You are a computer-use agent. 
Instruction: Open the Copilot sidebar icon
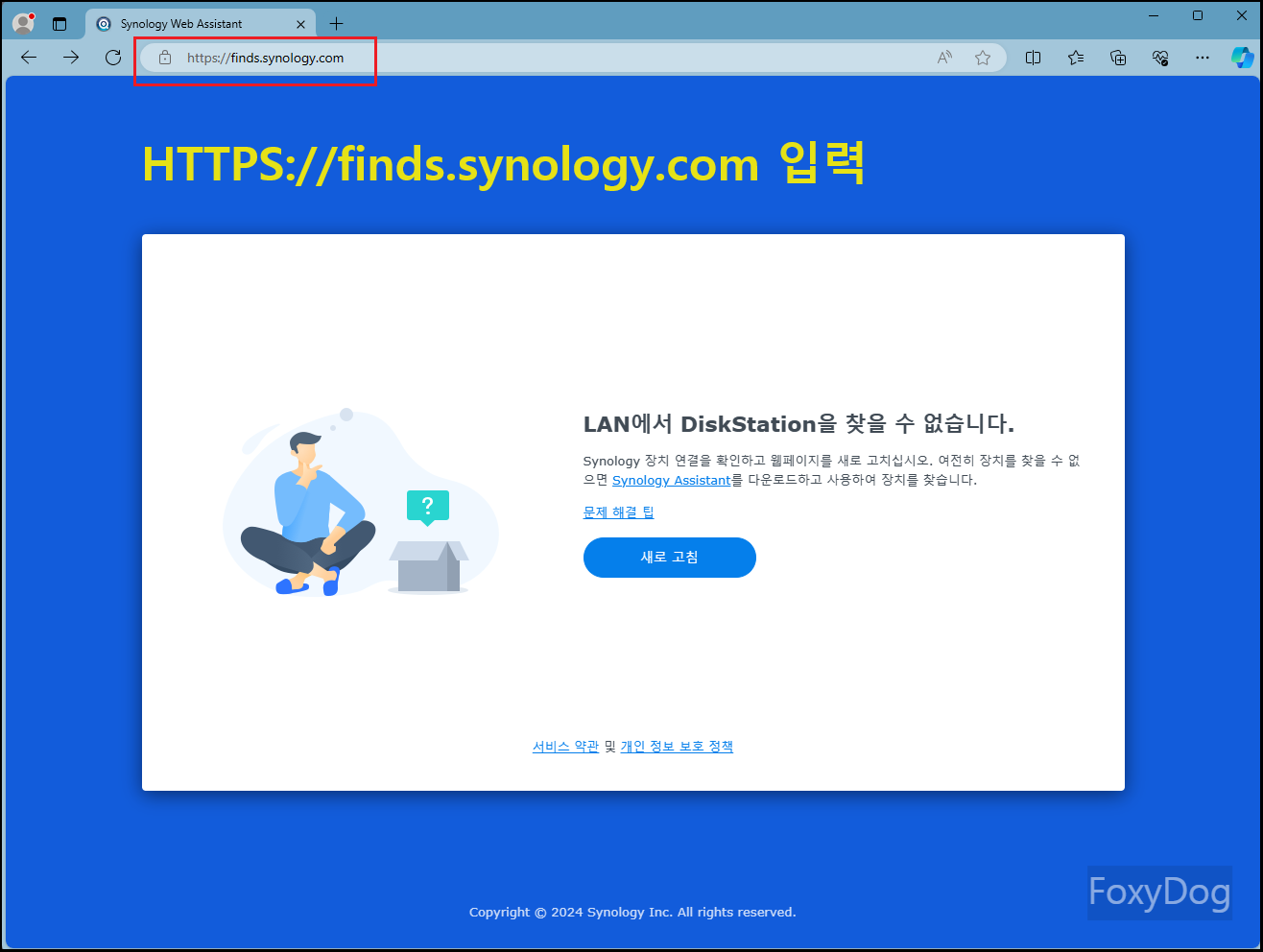pyautogui.click(x=1243, y=58)
